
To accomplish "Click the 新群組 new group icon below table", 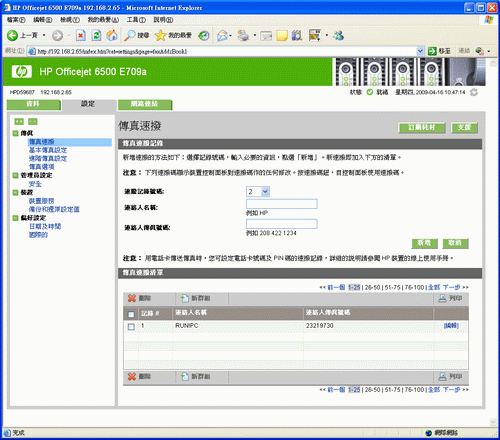I will (x=185, y=377).
